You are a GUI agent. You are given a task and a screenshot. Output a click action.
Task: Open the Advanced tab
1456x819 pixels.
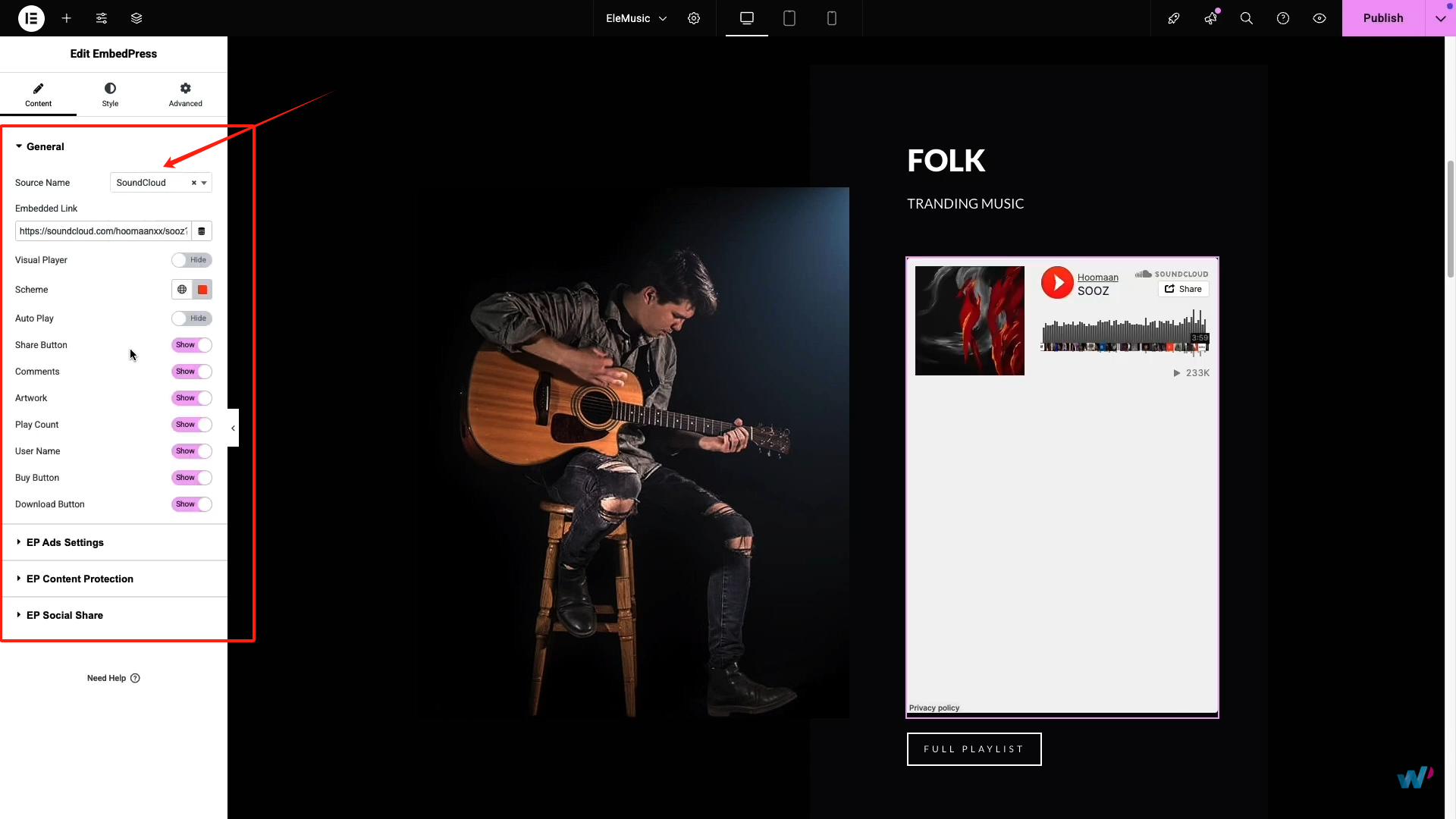pyautogui.click(x=185, y=95)
